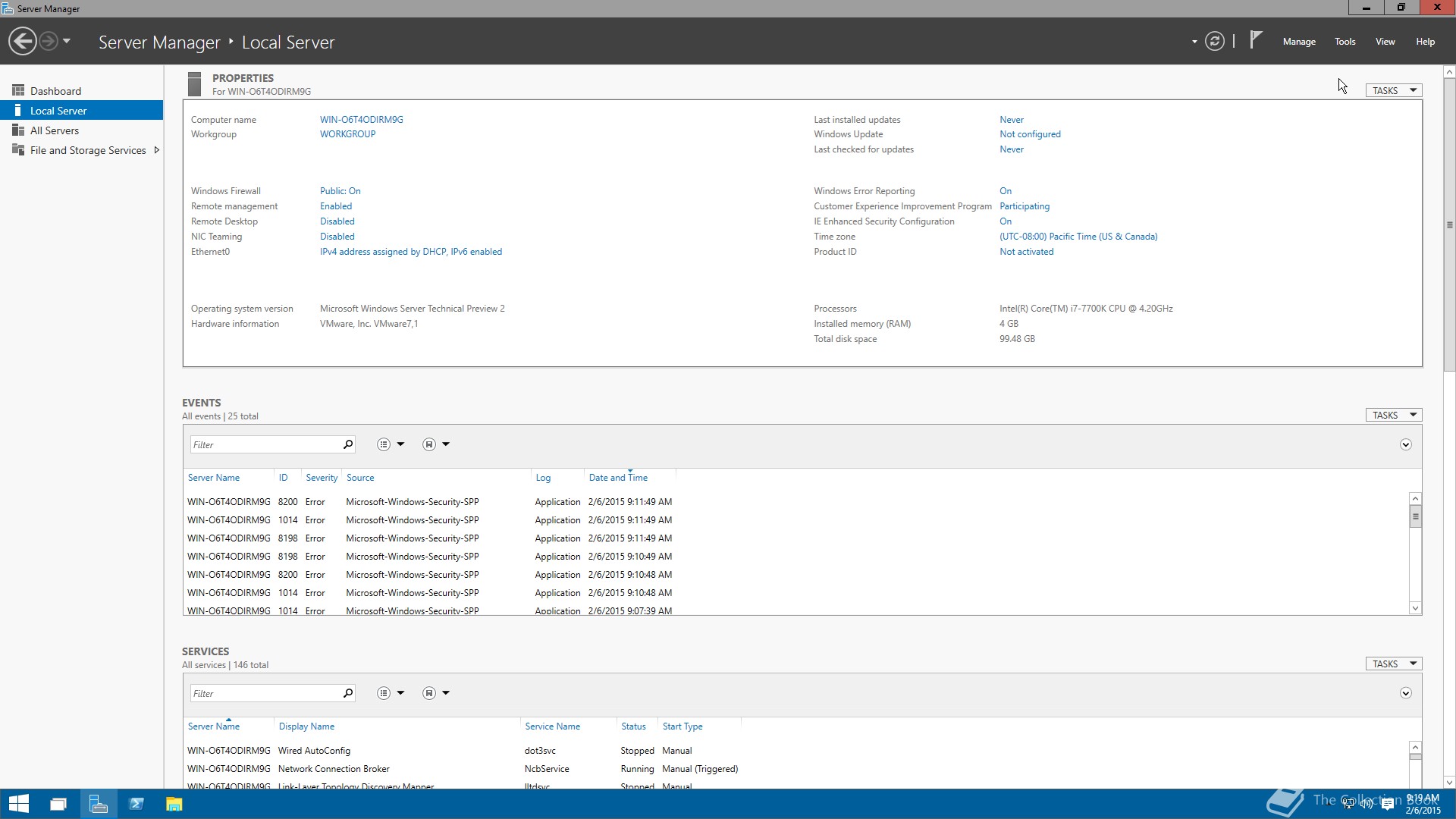Sort services by Display Name column
Screen dimensions: 1456x819
pyautogui.click(x=306, y=726)
